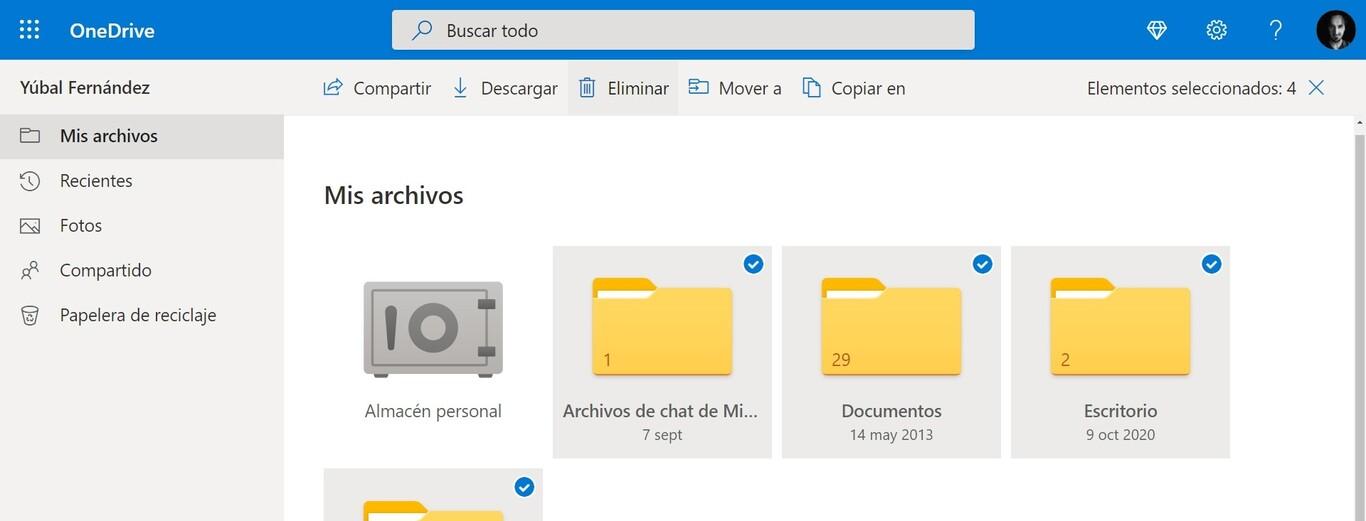Open the settings gear icon
The height and width of the screenshot is (521, 1366).
(x=1217, y=30)
